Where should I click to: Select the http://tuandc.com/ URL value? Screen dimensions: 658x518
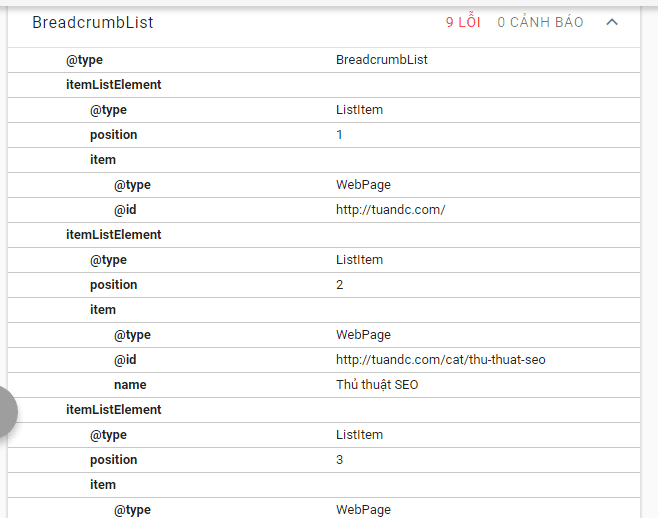pyautogui.click(x=390, y=210)
